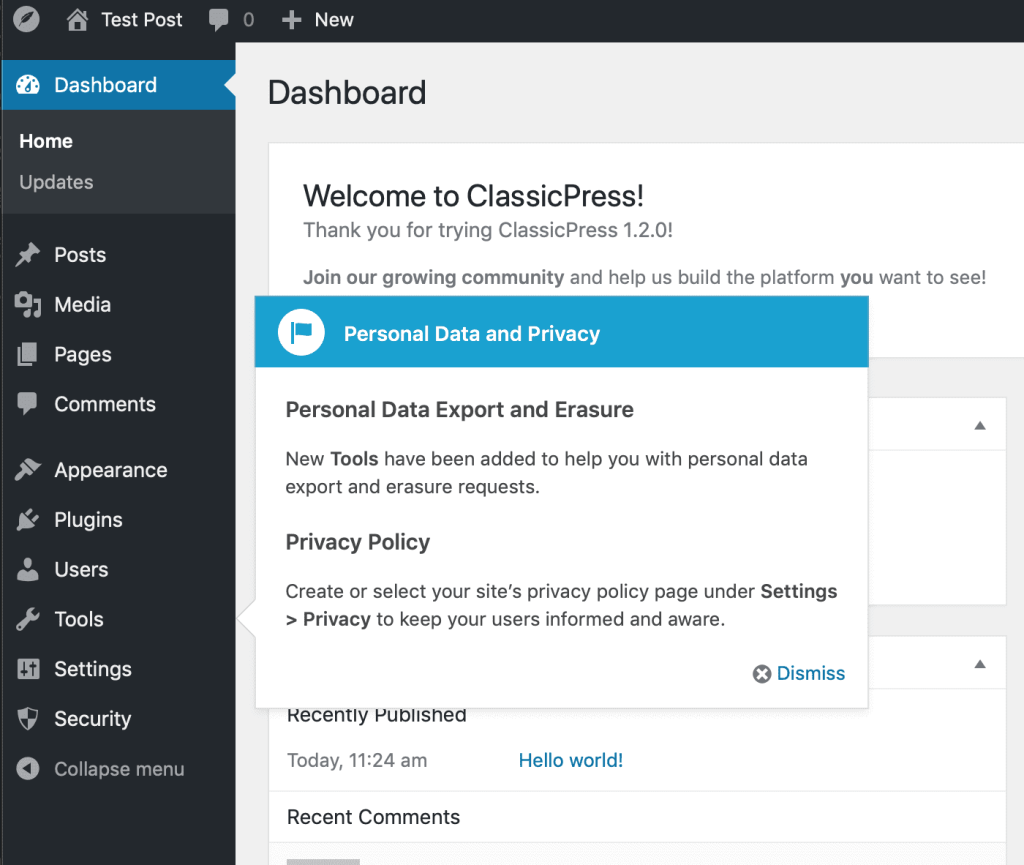
Task: Click Collapse menu label
Action: [119, 769]
